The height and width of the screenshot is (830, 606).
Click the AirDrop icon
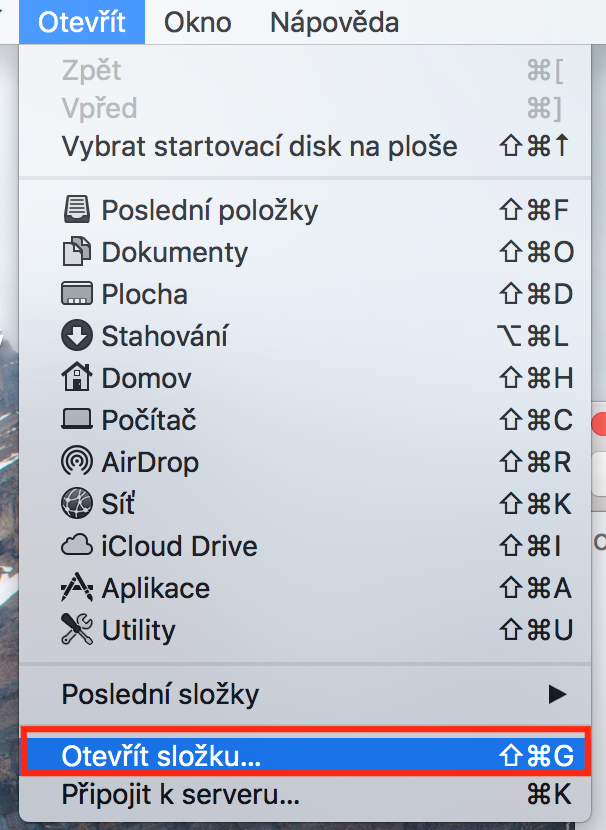pos(77,462)
